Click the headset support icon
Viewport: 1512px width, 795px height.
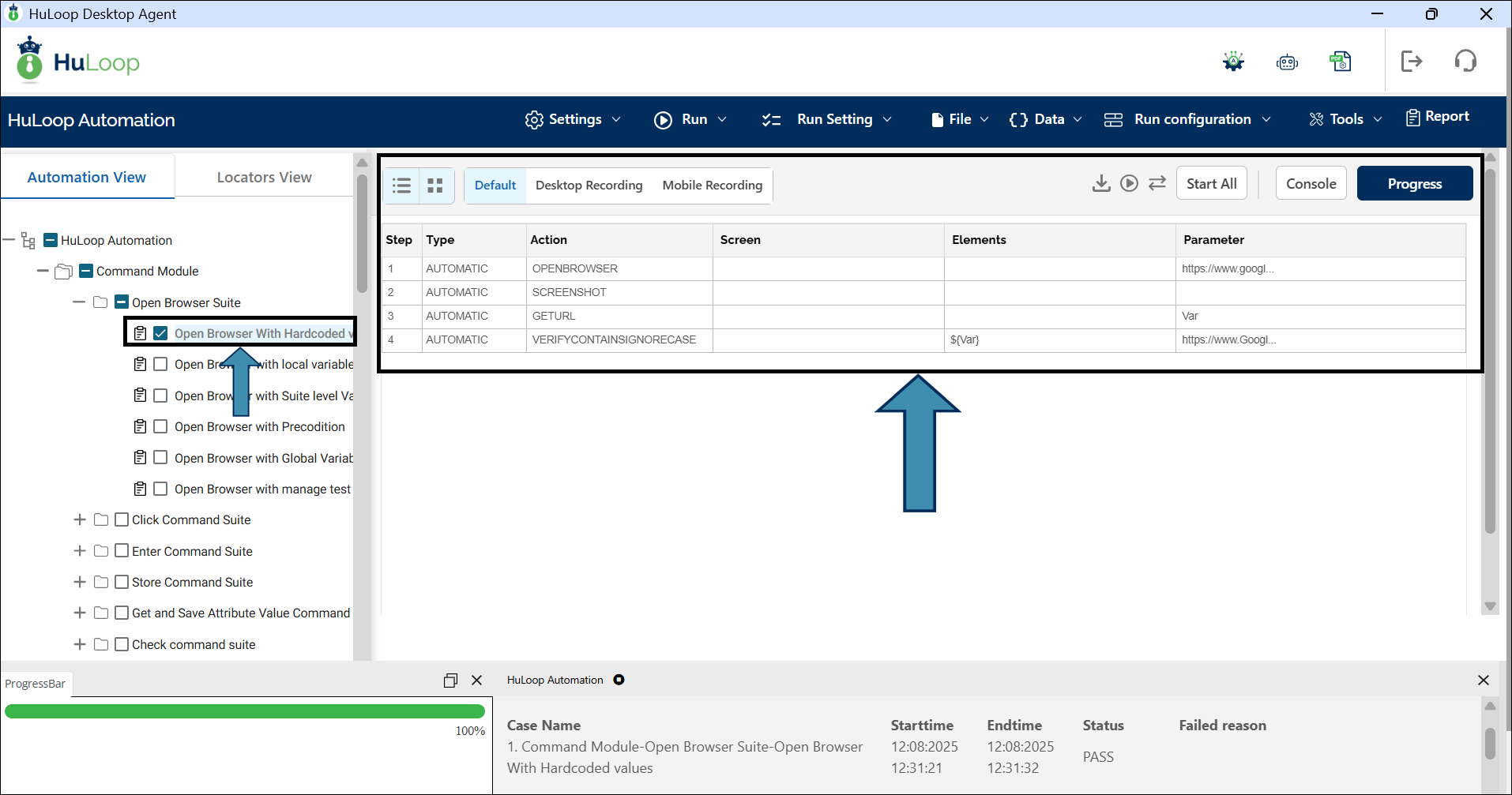[1465, 62]
